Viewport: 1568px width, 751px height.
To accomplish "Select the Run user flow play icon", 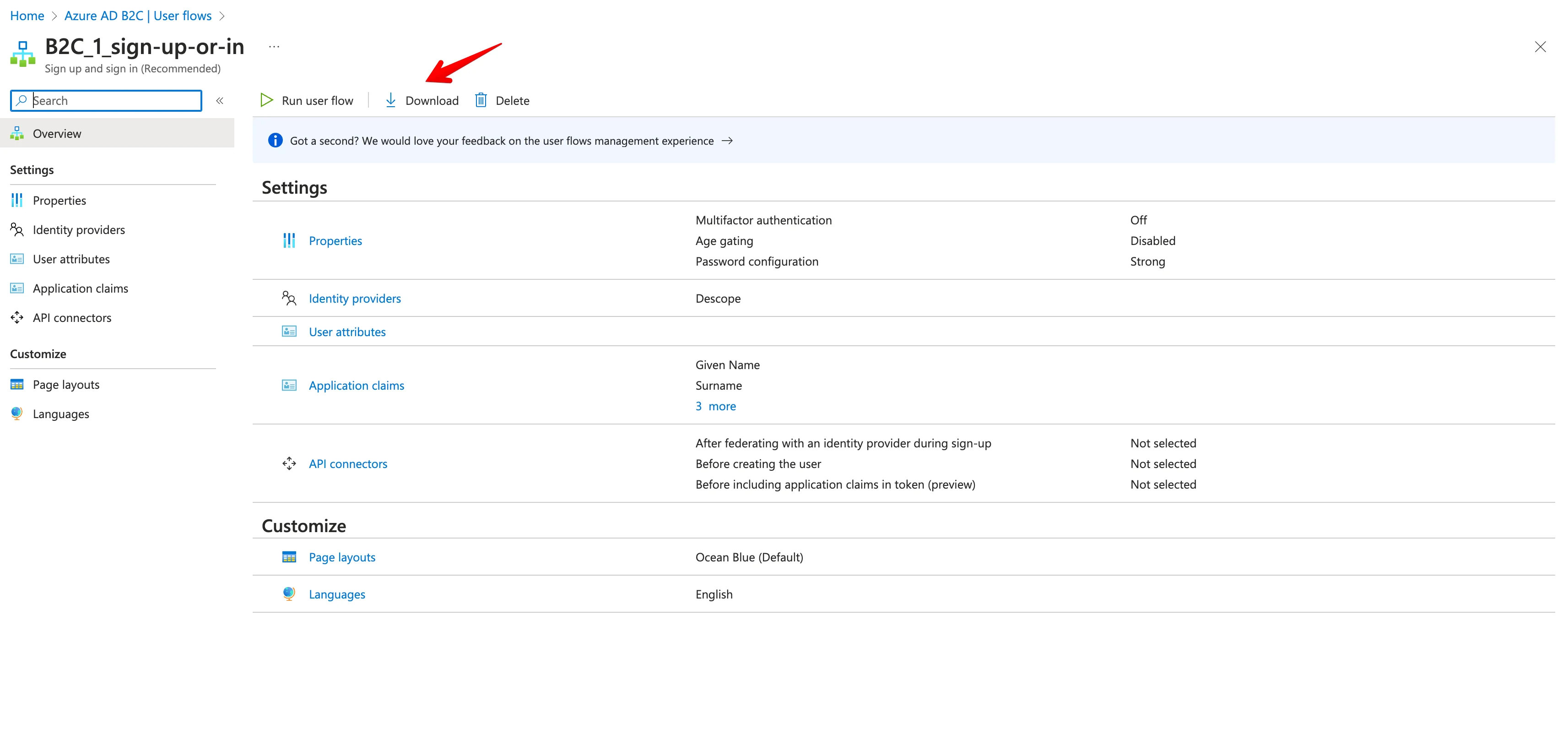I will (266, 100).
